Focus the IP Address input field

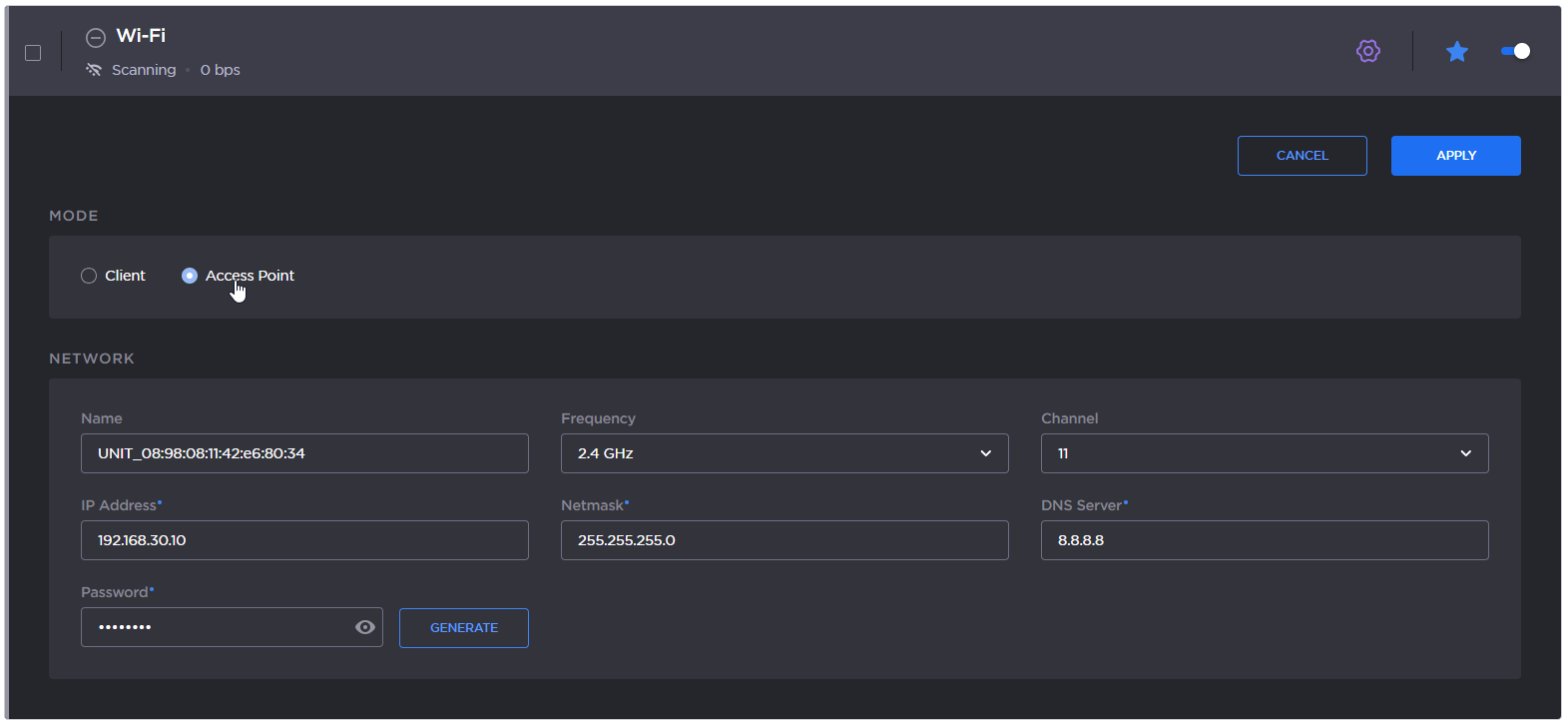coord(304,540)
